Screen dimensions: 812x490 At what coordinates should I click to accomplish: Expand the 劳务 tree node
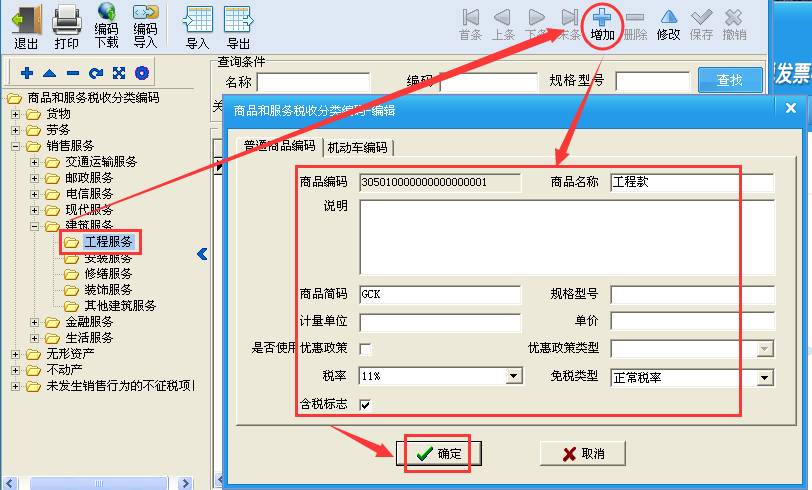pyautogui.click(x=16, y=130)
